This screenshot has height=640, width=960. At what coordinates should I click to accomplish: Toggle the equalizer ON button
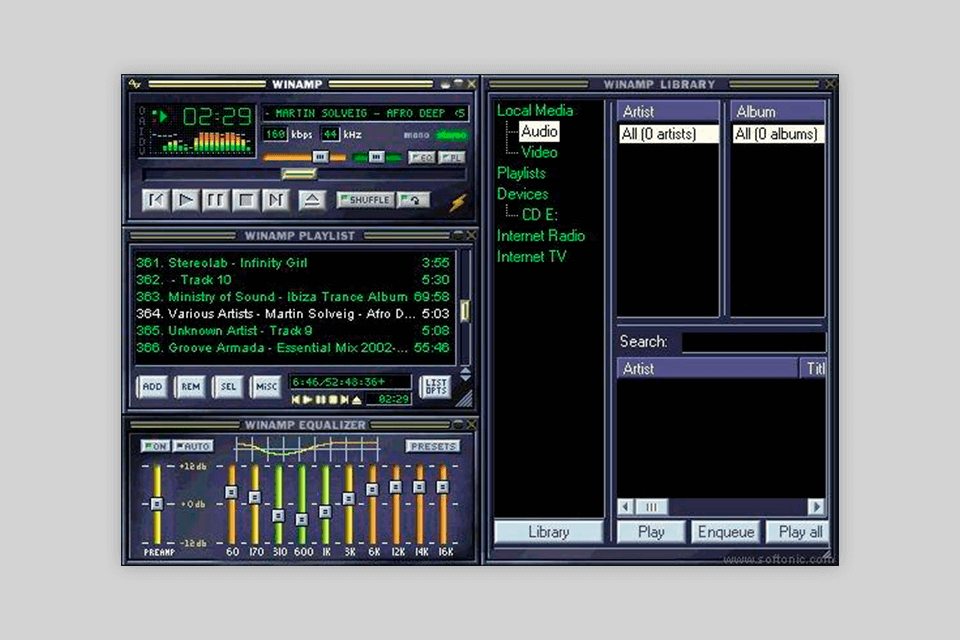pos(155,446)
